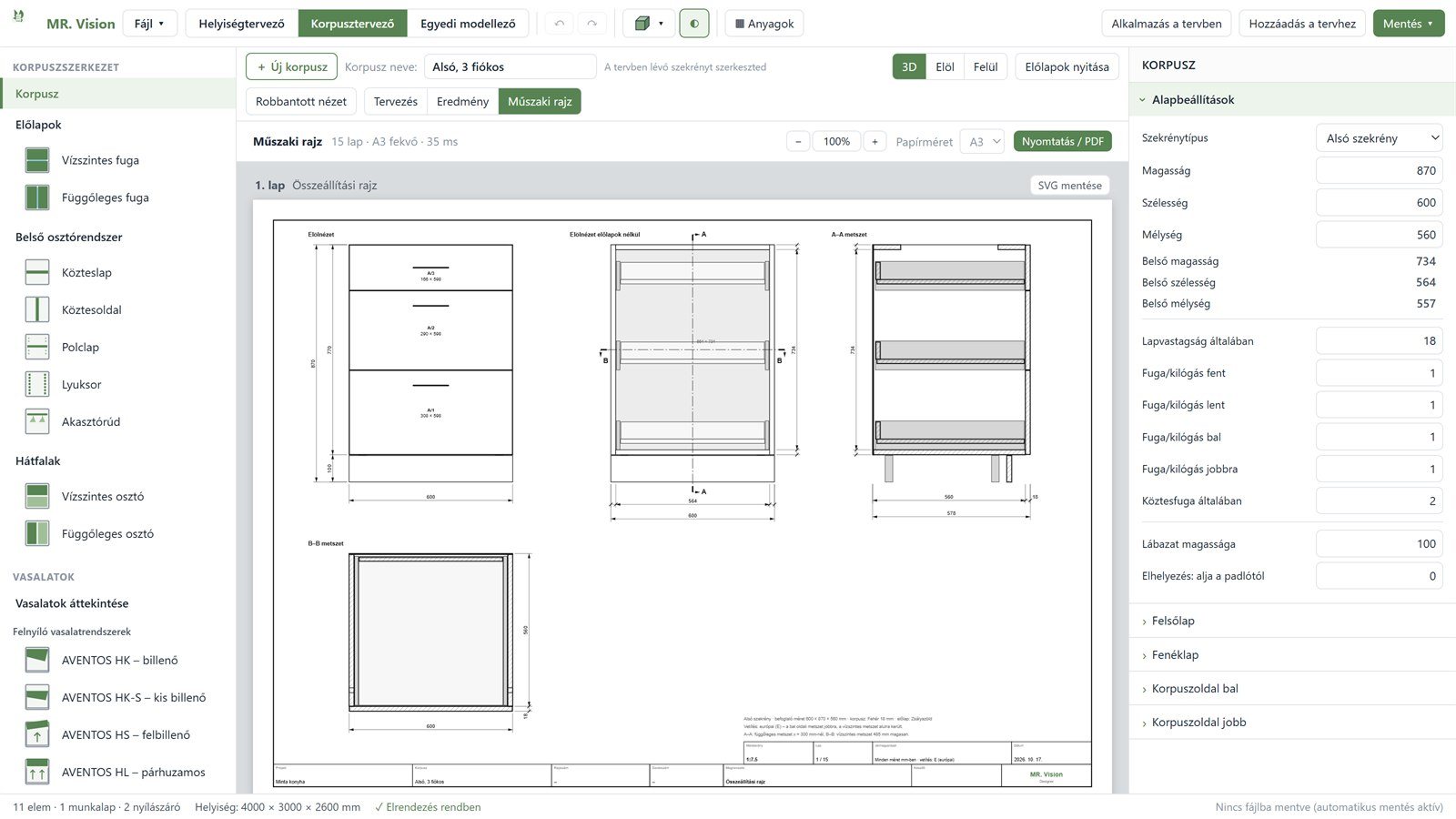Open the Mentés dropdown button
The width and height of the screenshot is (1456, 819).
tap(1409, 24)
